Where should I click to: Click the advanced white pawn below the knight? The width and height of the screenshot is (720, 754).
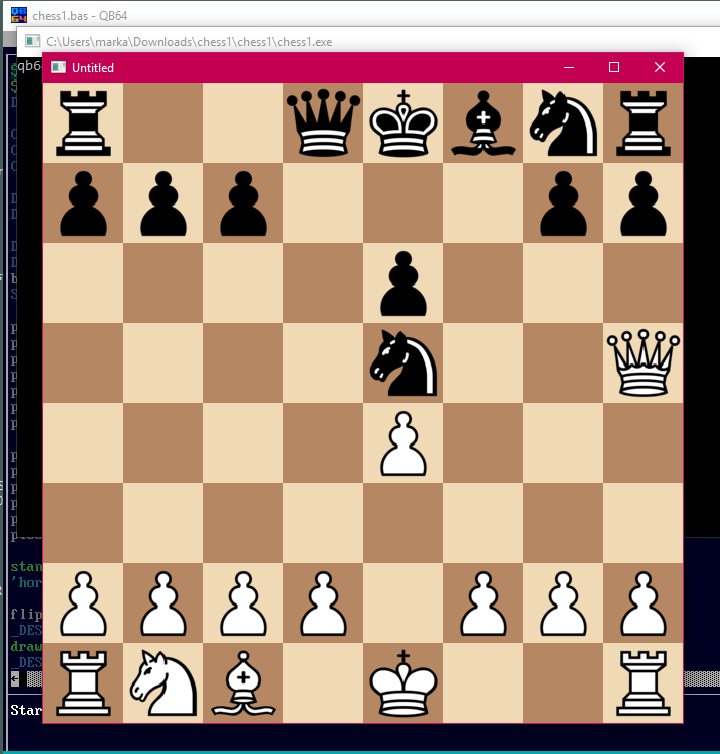(x=403, y=443)
